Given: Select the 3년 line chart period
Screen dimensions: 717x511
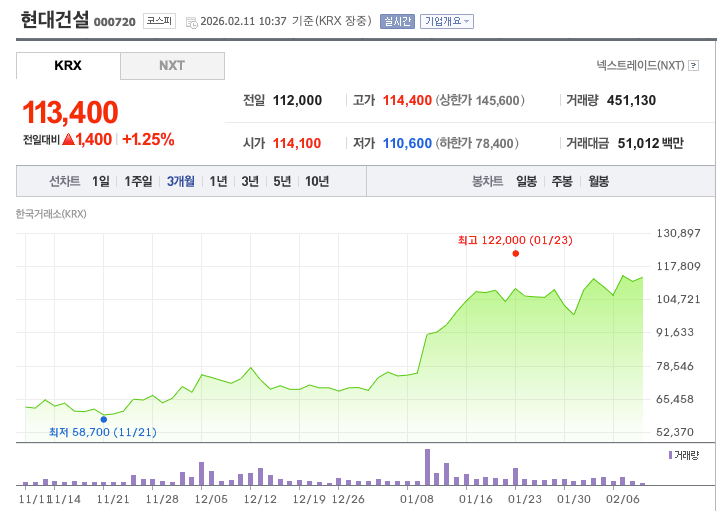Looking at the screenshot, I should (250, 181).
